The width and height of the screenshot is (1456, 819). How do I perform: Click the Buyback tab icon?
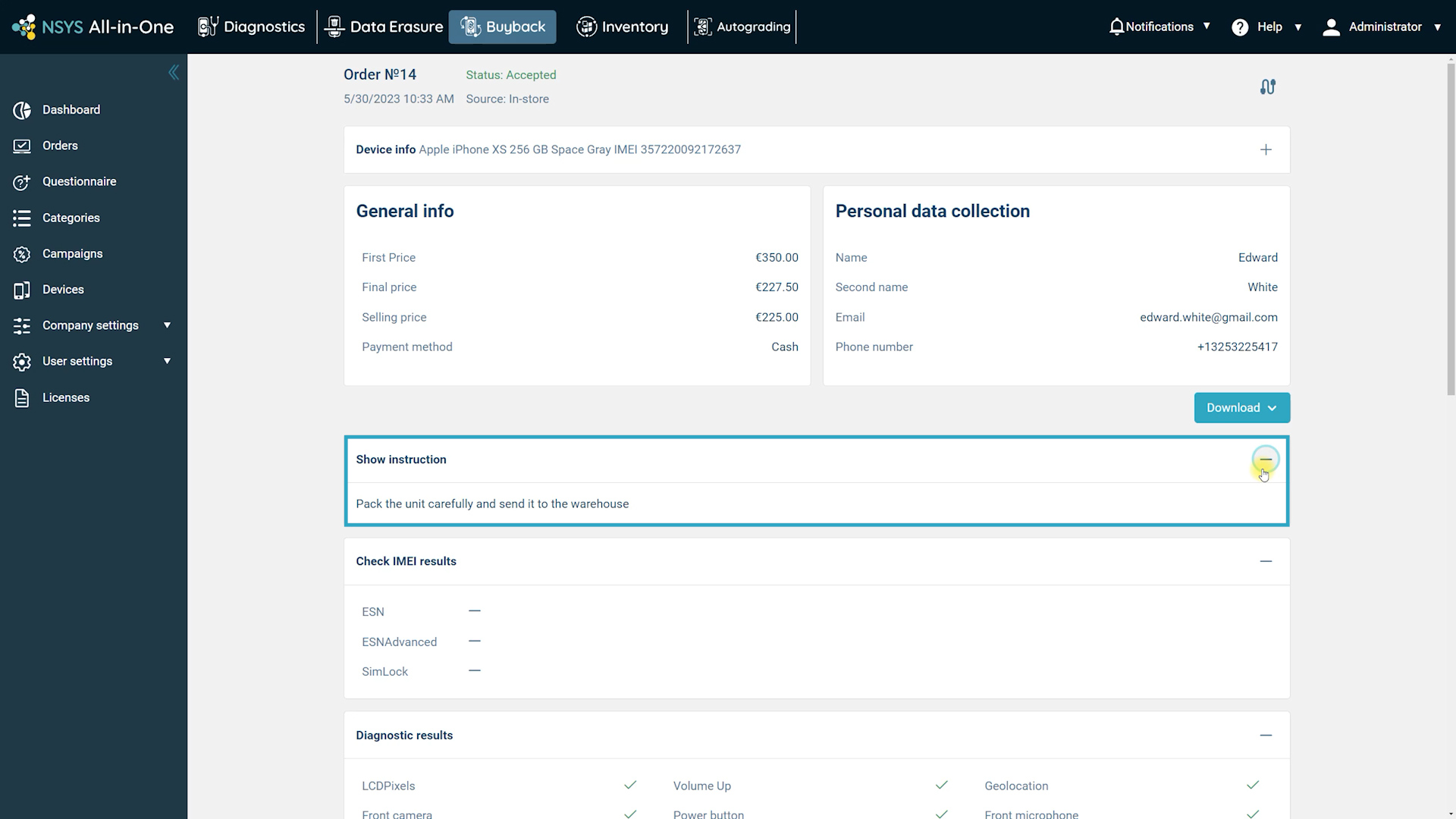coord(470,27)
